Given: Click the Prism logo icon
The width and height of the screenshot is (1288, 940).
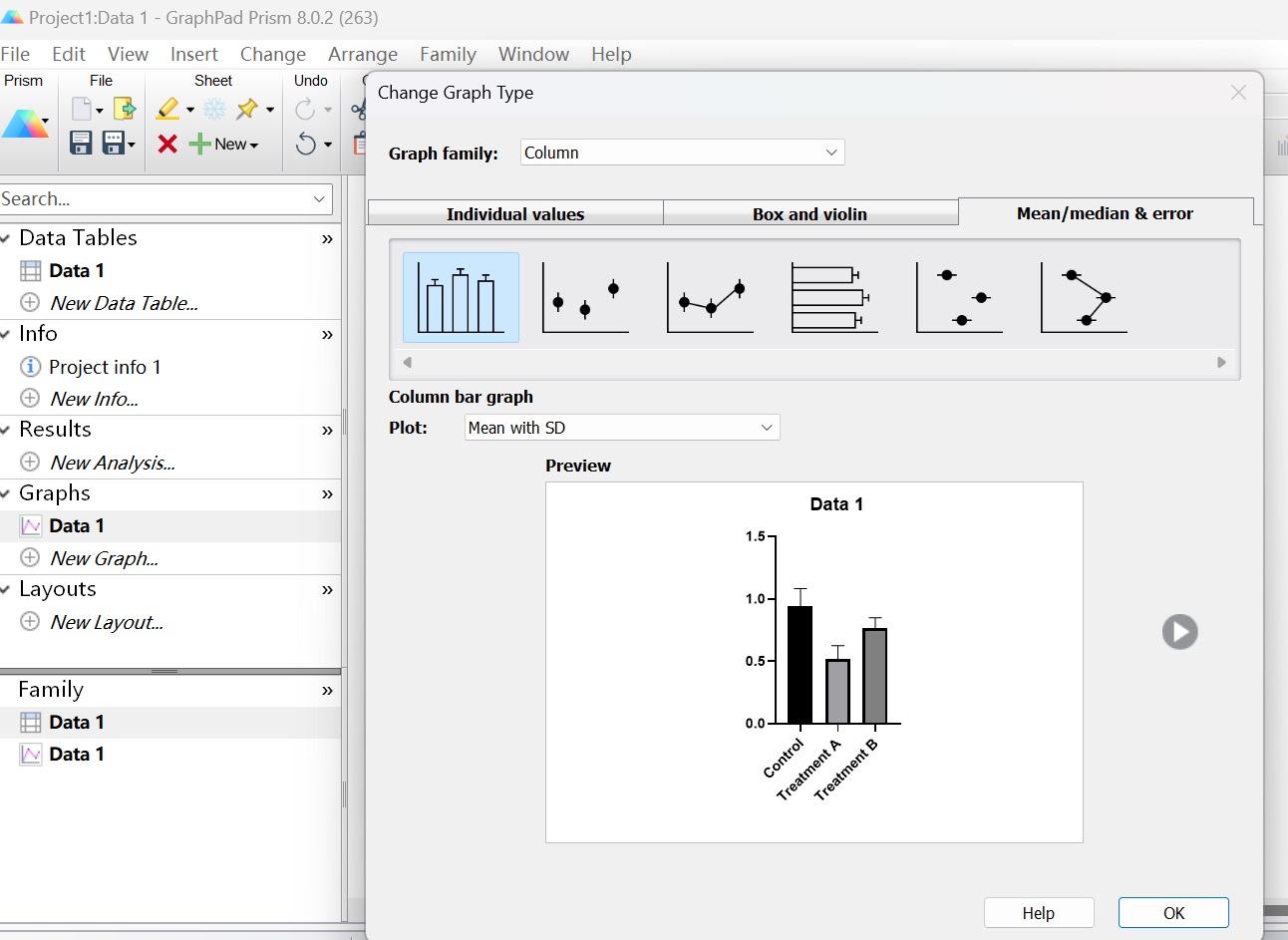Looking at the screenshot, I should click(25, 124).
